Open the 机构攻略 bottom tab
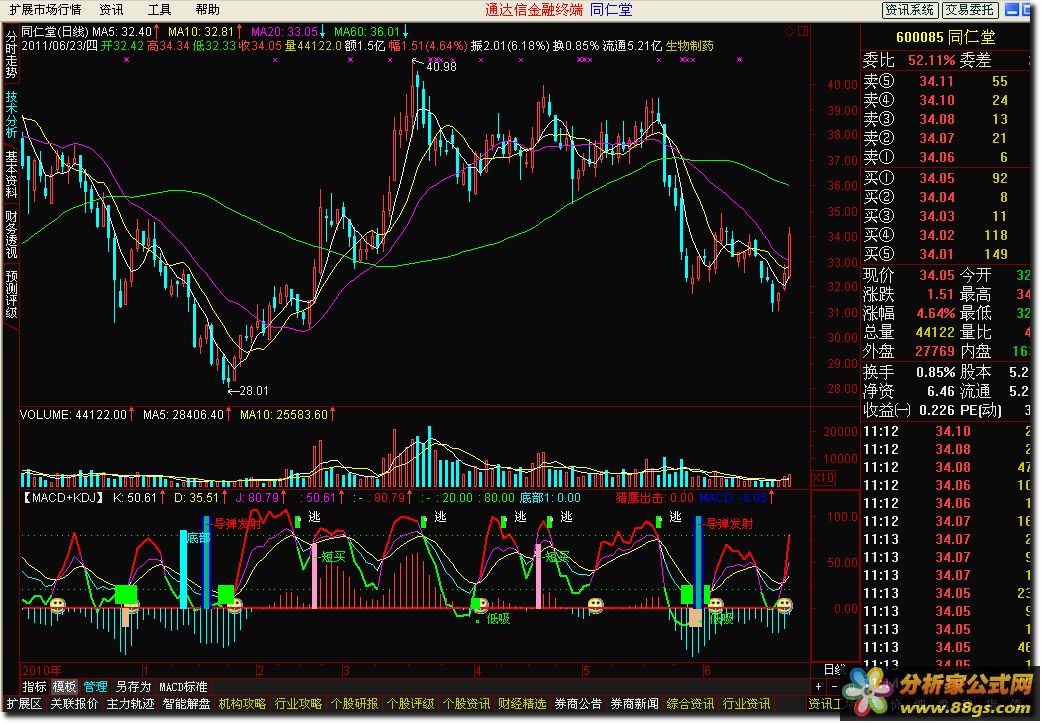The width and height of the screenshot is (1042, 723). [242, 704]
